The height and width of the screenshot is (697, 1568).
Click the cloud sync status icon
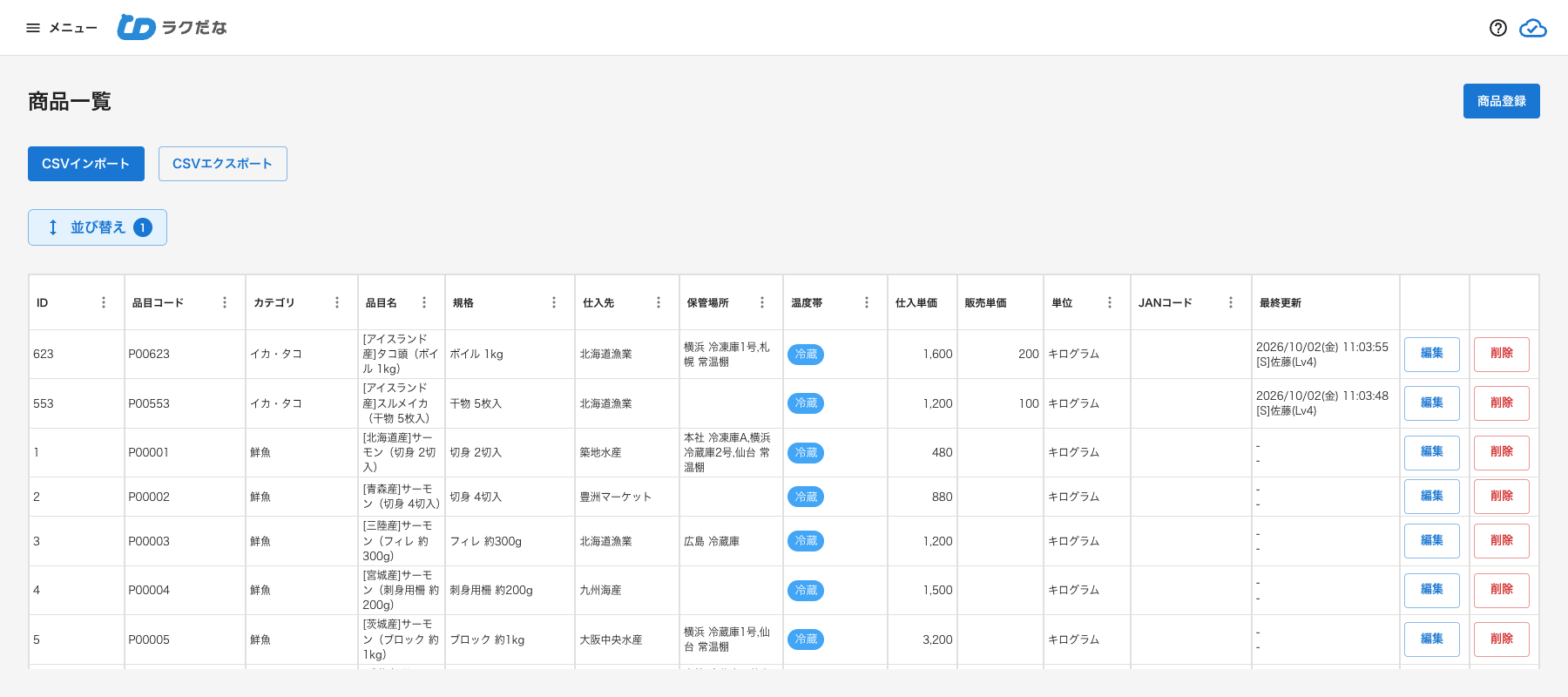click(x=1533, y=28)
